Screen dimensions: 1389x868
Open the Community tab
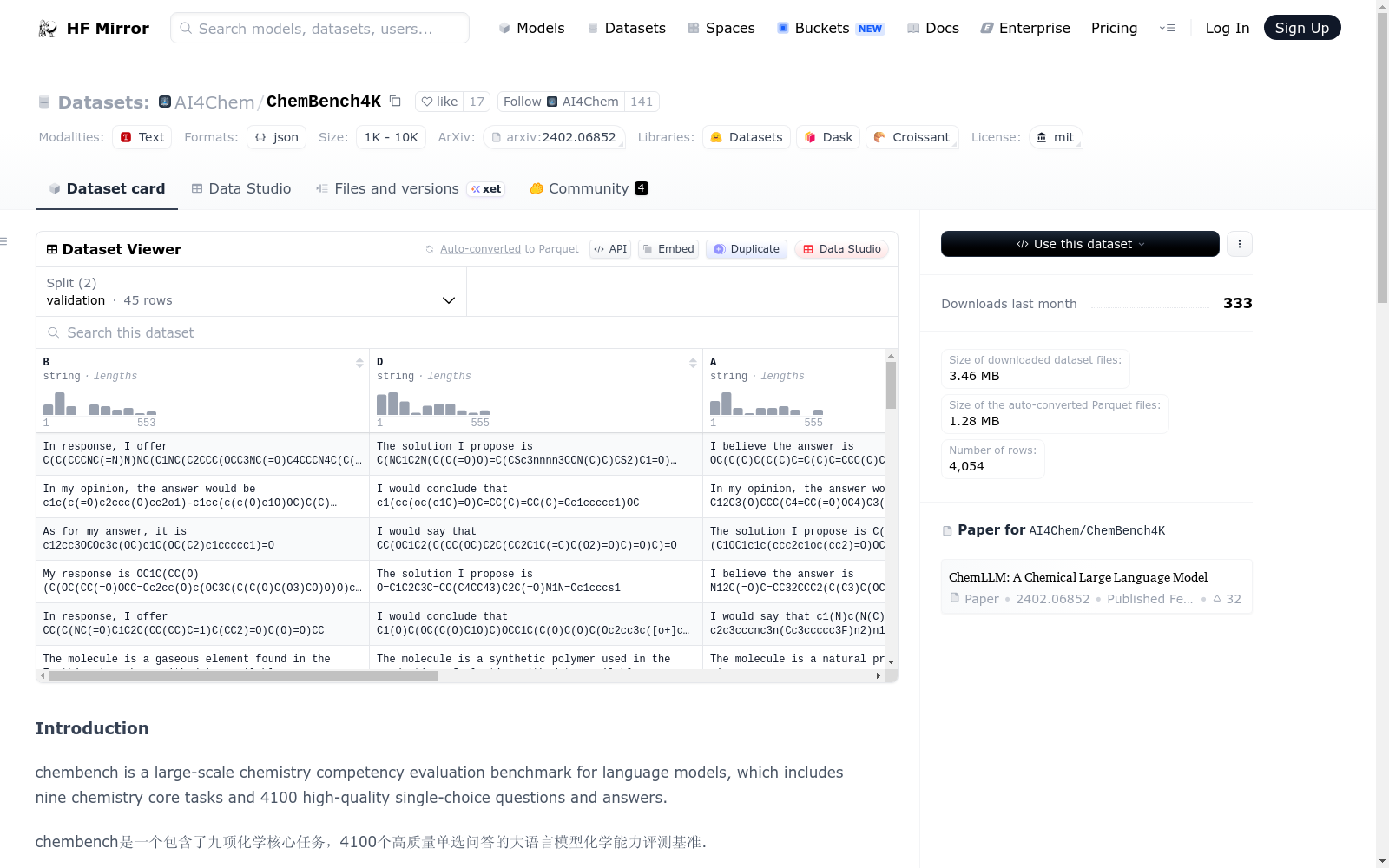point(589,188)
